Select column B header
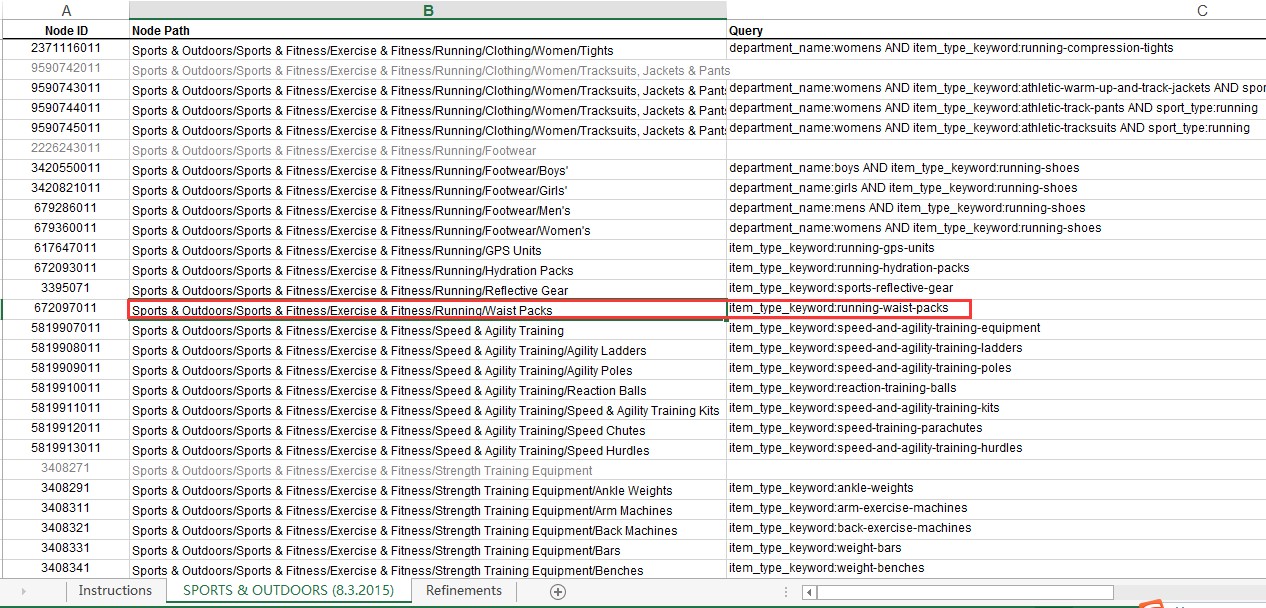 (427, 10)
